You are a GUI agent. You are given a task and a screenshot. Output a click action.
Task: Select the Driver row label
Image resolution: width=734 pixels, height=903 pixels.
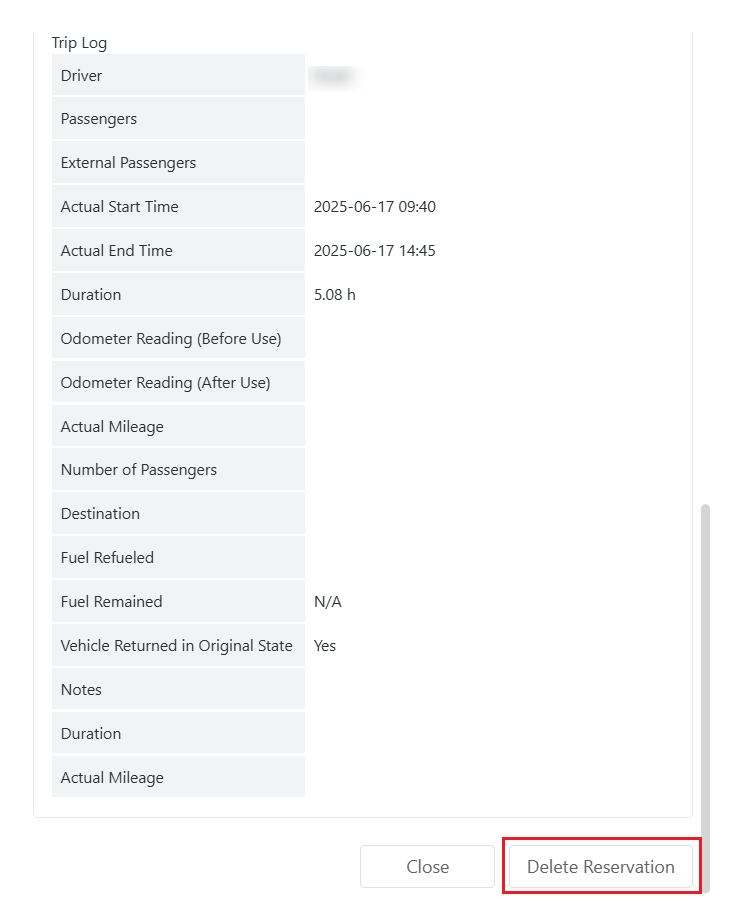(81, 76)
